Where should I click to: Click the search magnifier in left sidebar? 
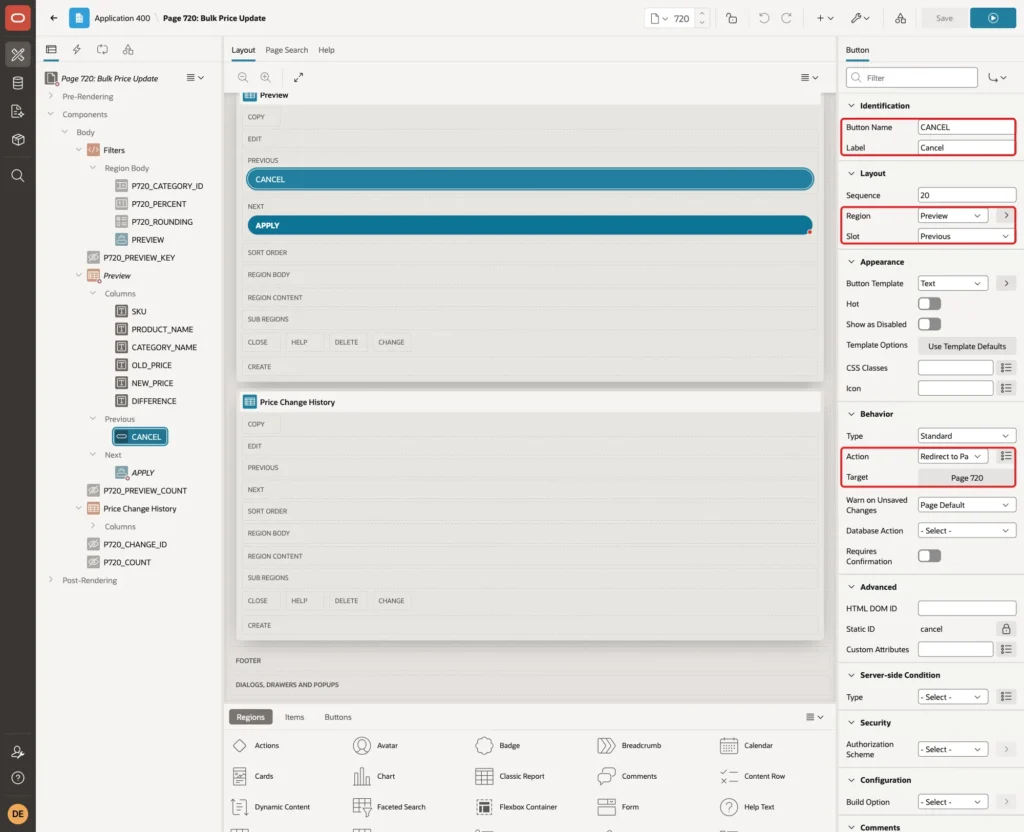(x=18, y=176)
